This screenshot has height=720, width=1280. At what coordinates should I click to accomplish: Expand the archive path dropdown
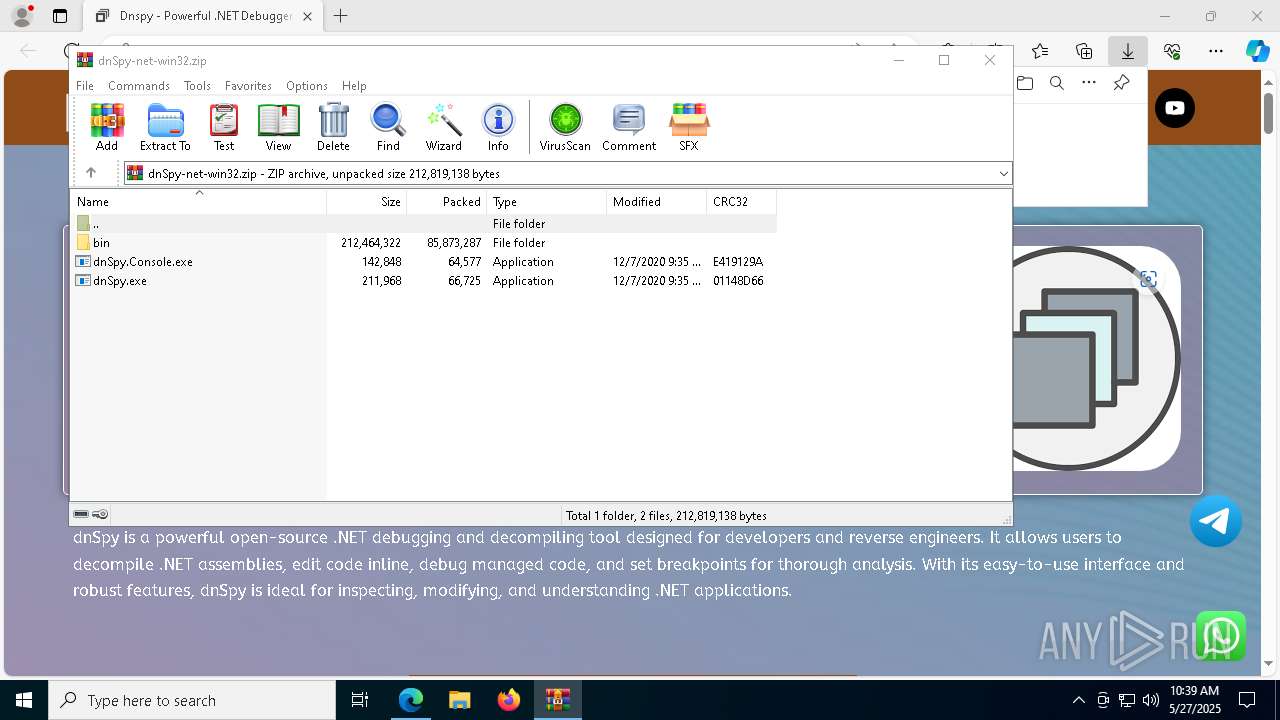point(1003,173)
